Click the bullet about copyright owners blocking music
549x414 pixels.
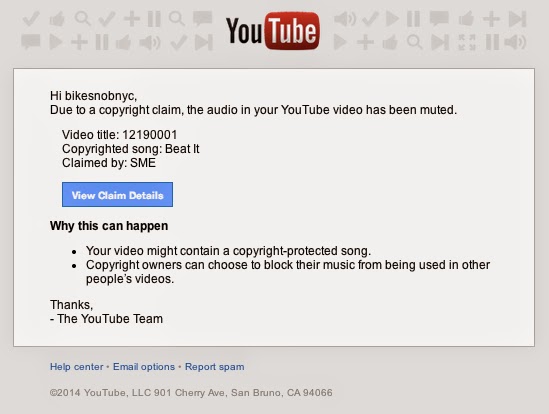[x=288, y=272]
